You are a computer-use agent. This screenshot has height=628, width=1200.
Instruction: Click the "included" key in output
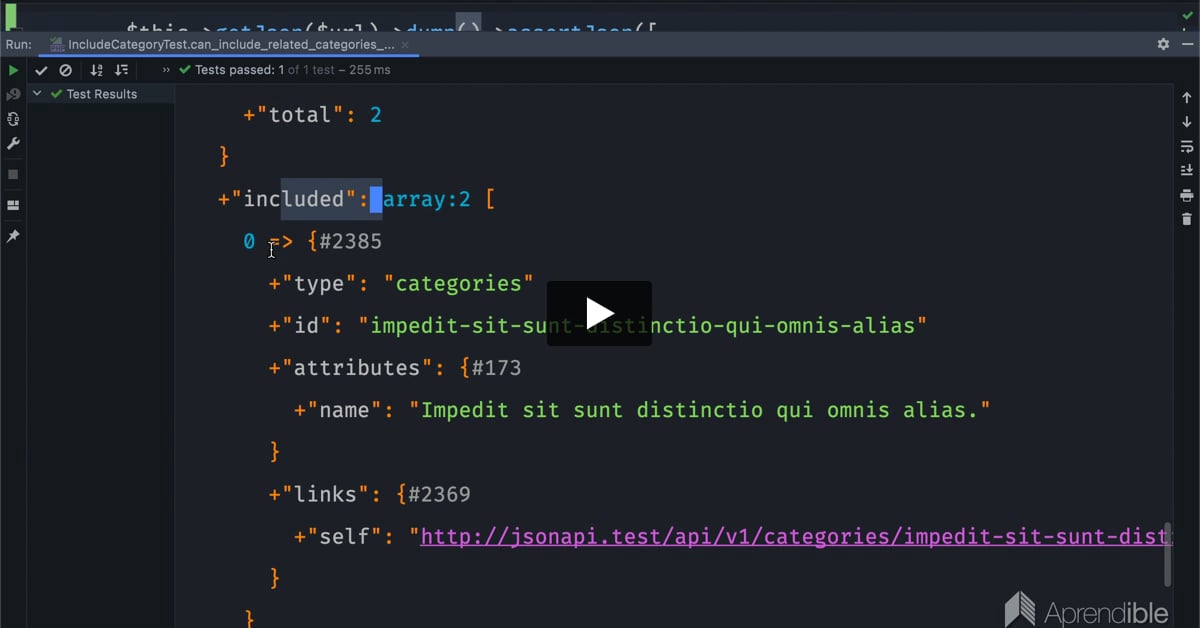tap(294, 199)
